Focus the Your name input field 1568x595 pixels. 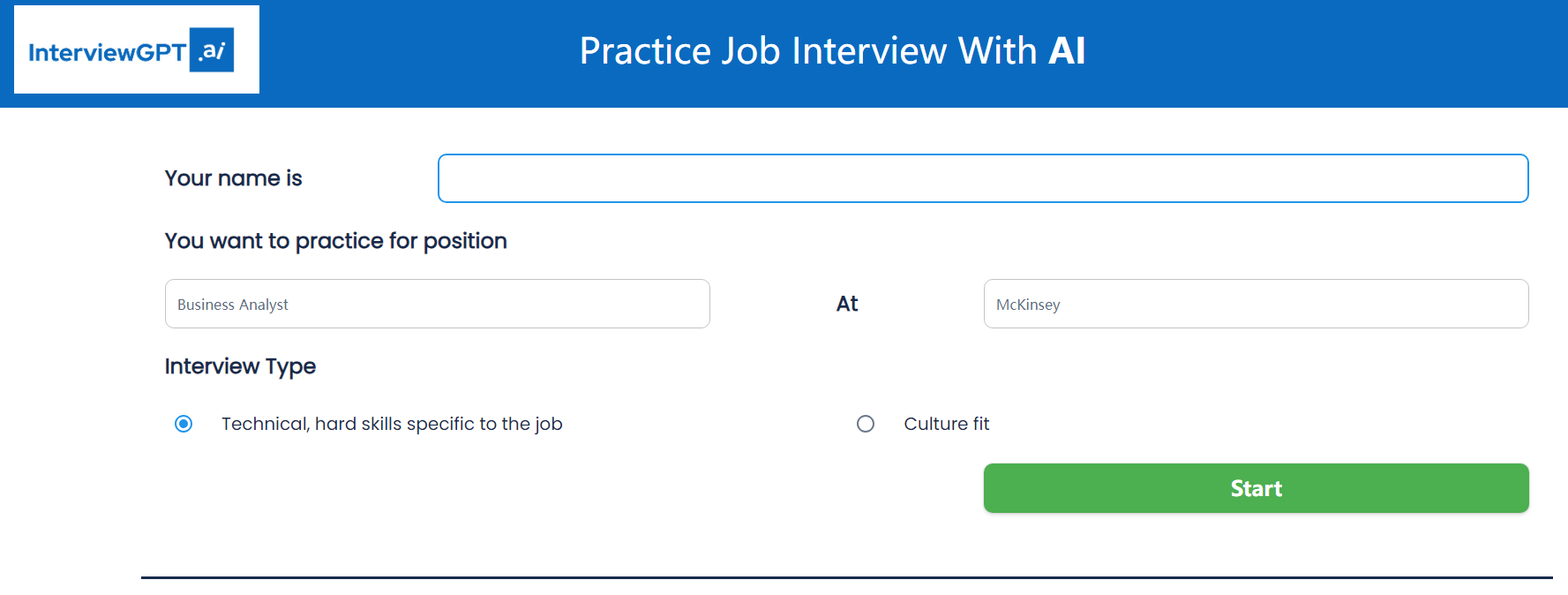tap(982, 178)
